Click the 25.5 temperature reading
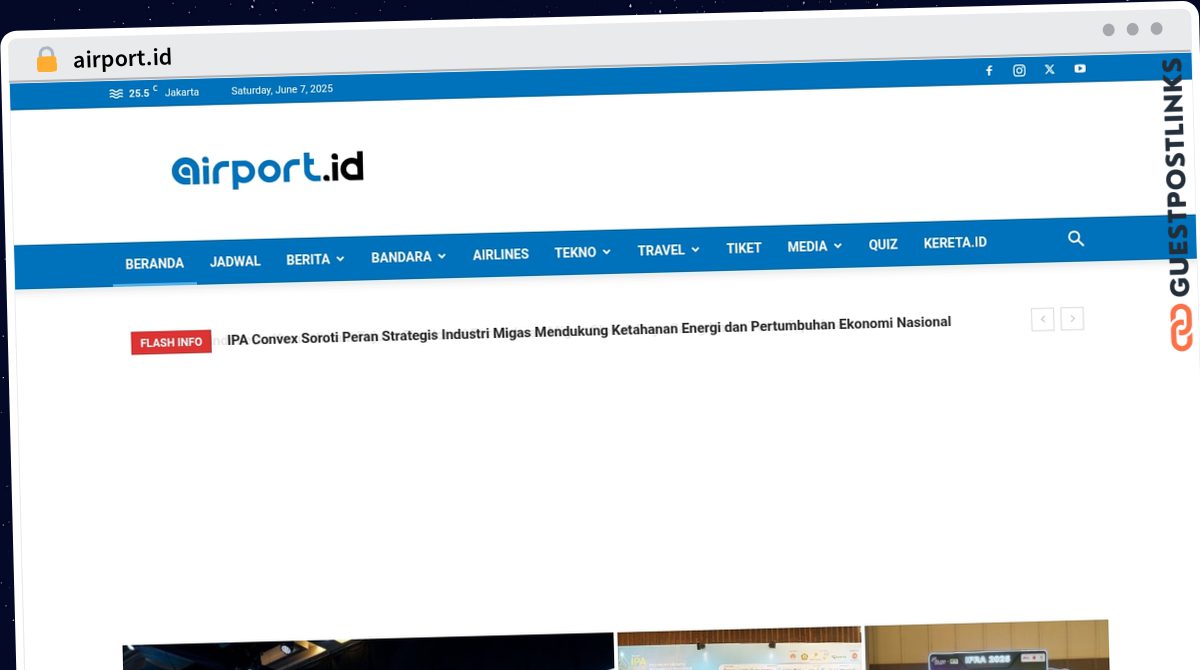 (x=139, y=93)
